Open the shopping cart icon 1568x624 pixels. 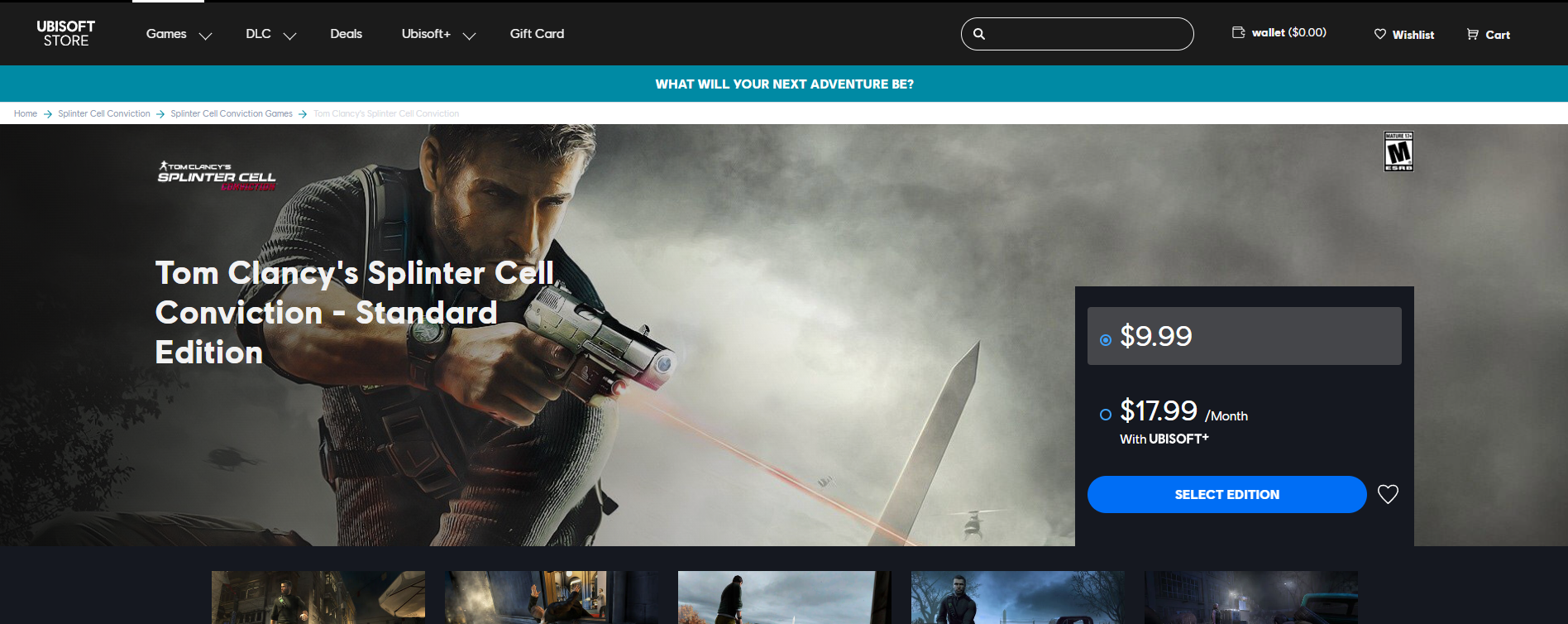tap(1473, 34)
